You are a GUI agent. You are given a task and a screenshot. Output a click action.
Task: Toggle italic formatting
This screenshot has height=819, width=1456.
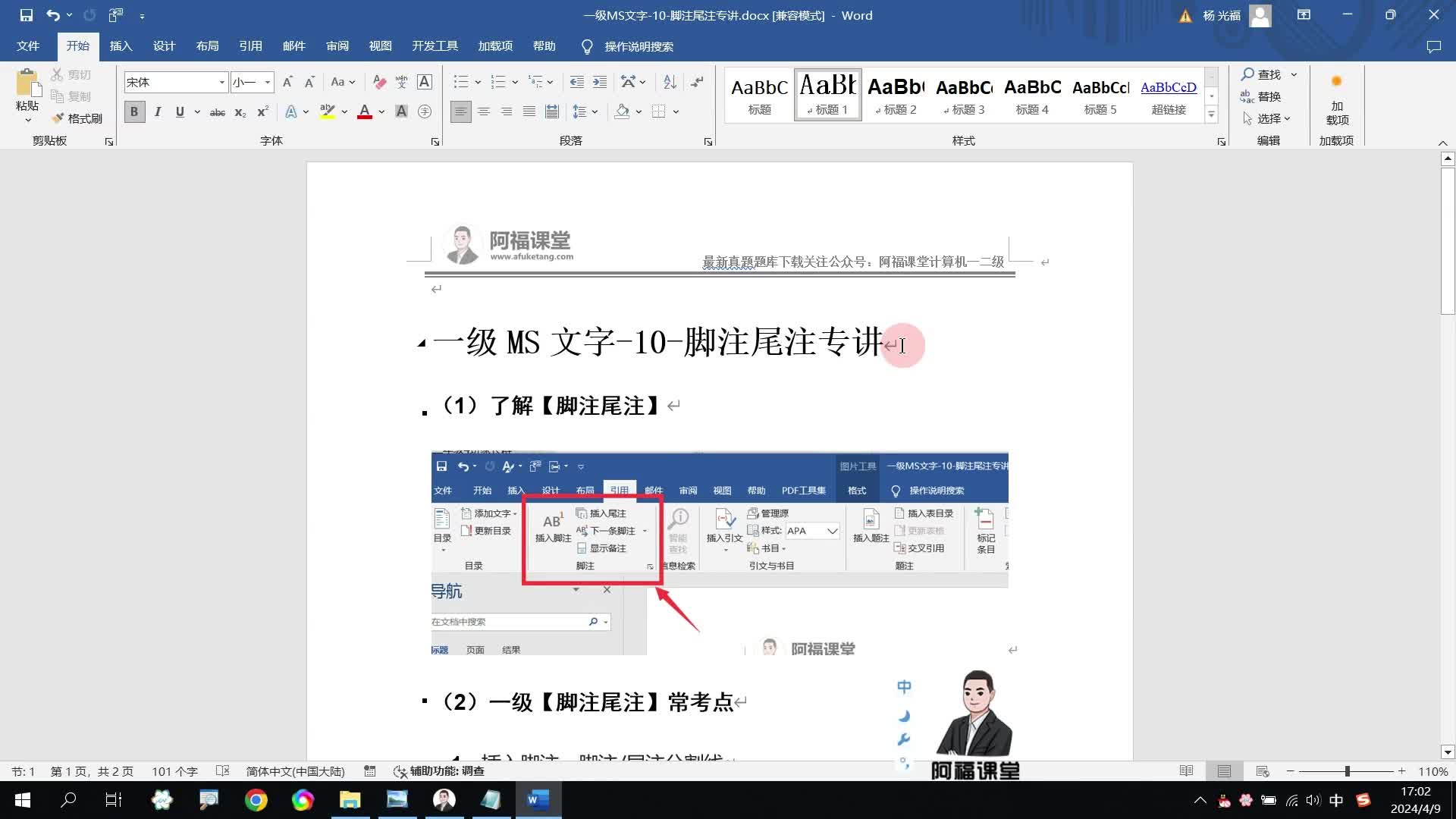pos(157,111)
